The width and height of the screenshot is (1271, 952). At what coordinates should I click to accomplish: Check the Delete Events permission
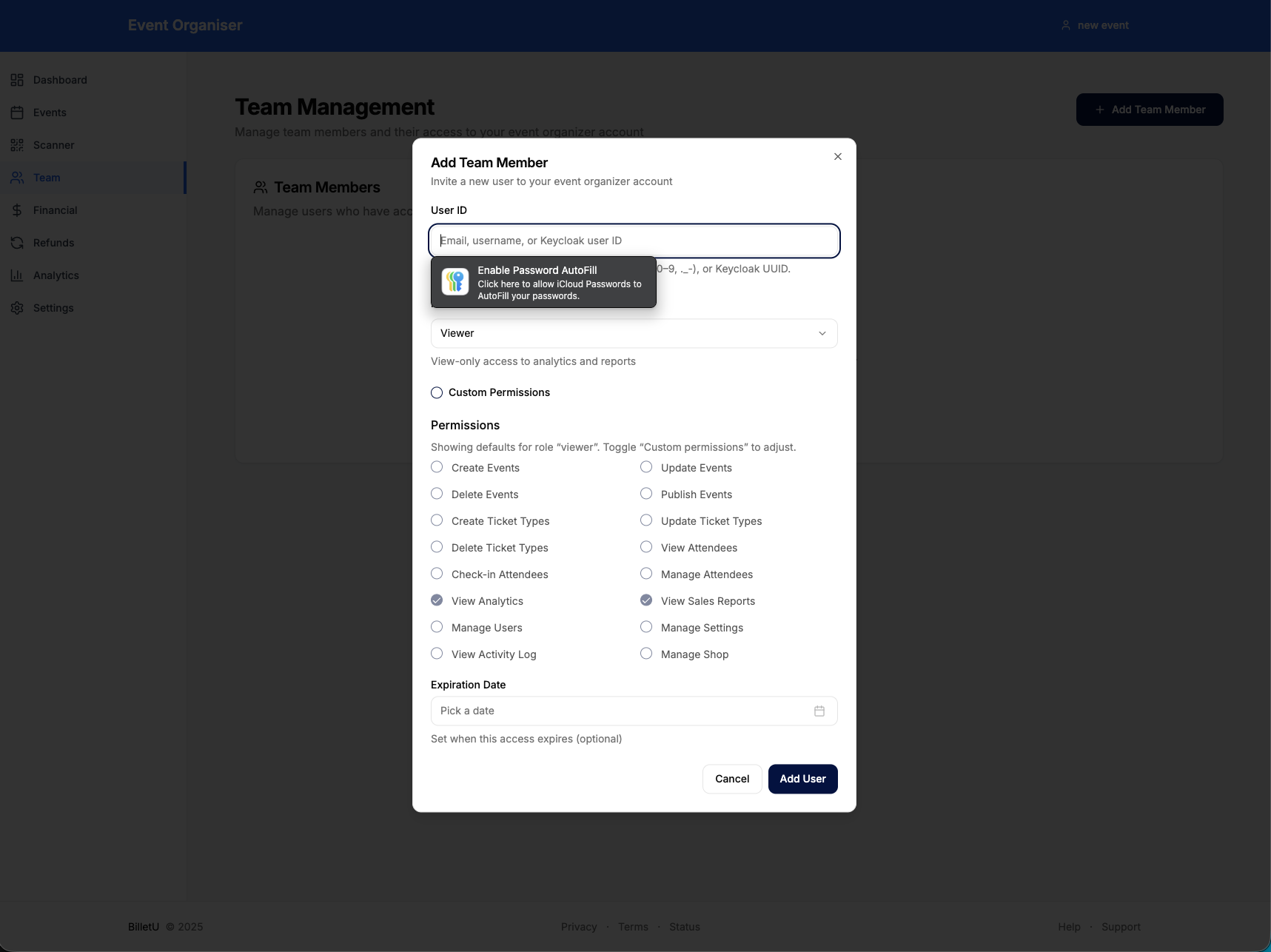437,494
